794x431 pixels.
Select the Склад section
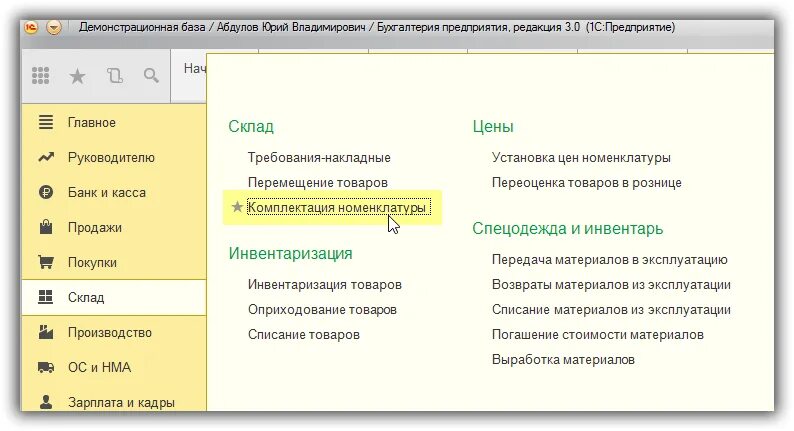click(x=114, y=297)
